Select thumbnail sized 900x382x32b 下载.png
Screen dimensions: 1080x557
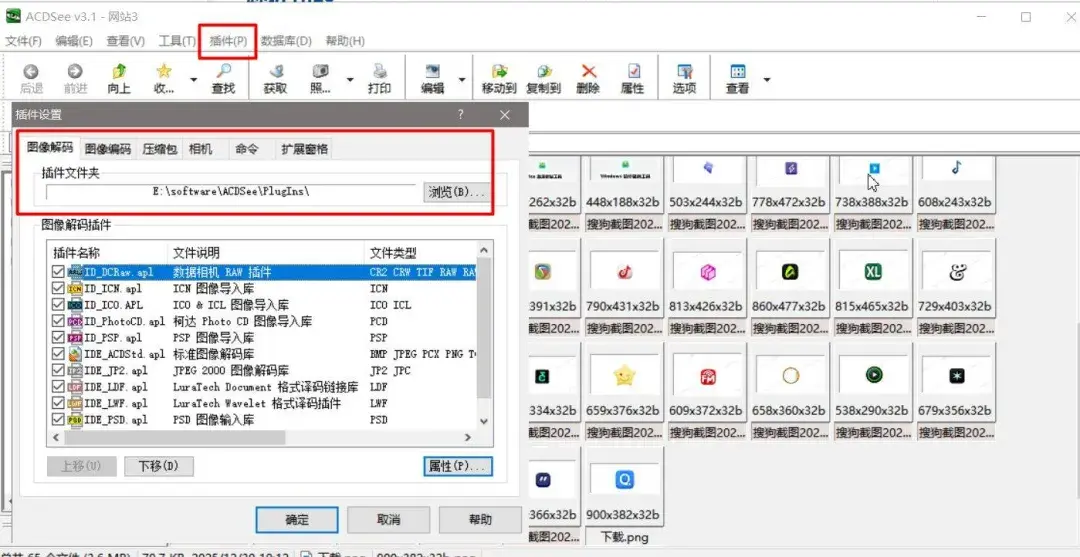[624, 486]
